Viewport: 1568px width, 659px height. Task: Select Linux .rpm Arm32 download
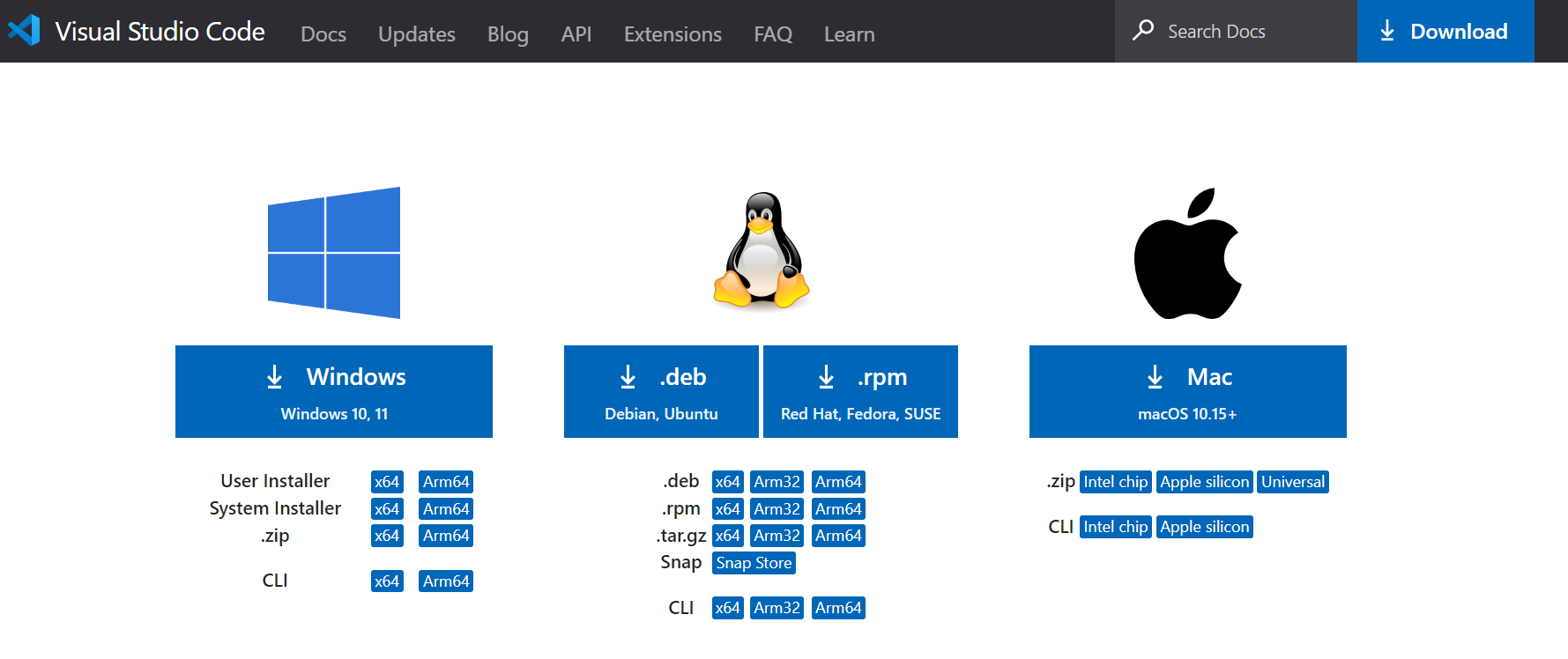(777, 509)
